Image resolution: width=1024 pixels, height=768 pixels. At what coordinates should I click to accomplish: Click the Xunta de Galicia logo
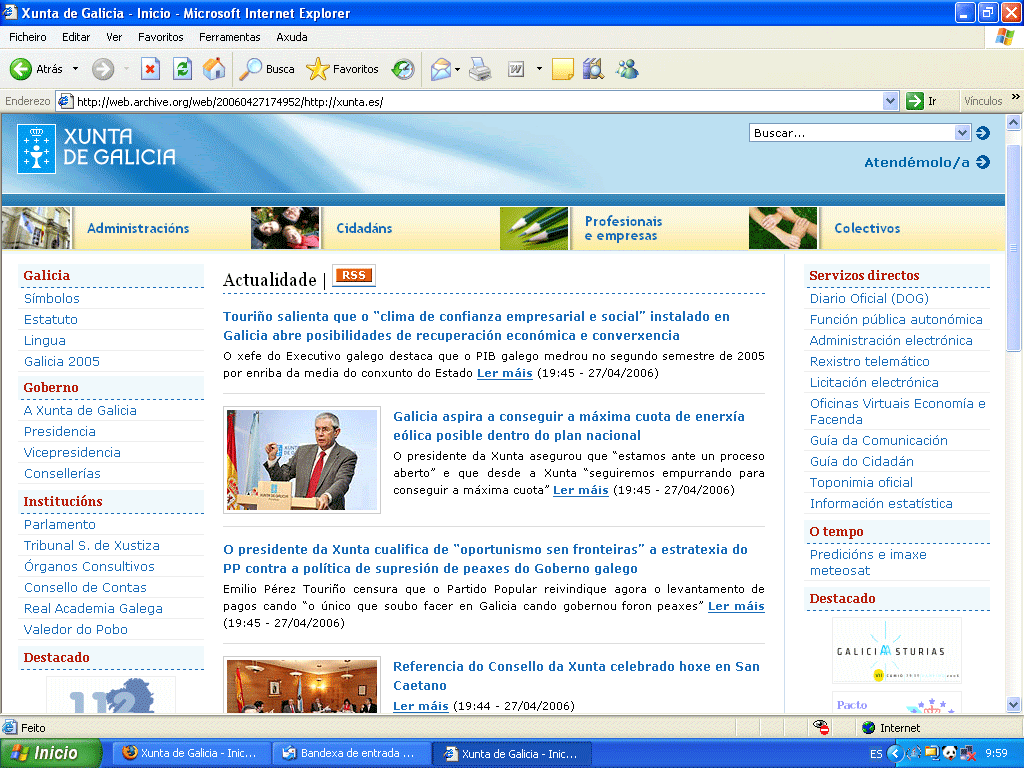pyautogui.click(x=97, y=148)
